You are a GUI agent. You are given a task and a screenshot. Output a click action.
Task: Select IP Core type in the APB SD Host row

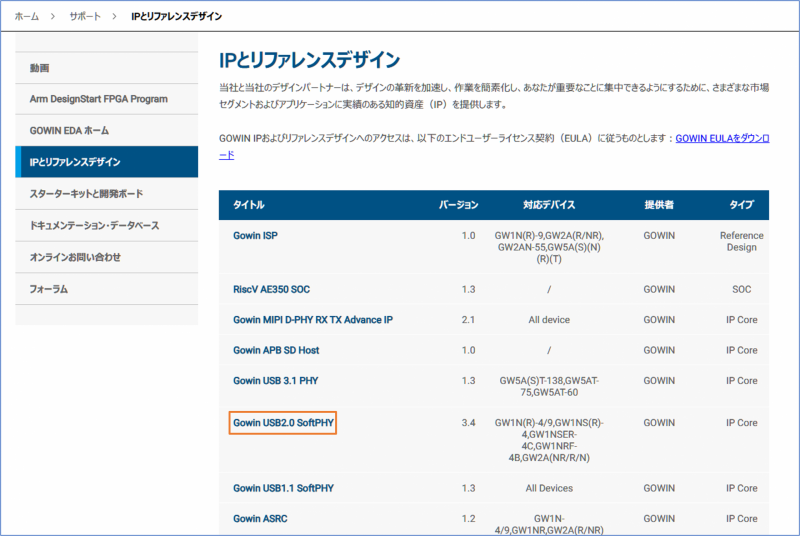coord(741,350)
